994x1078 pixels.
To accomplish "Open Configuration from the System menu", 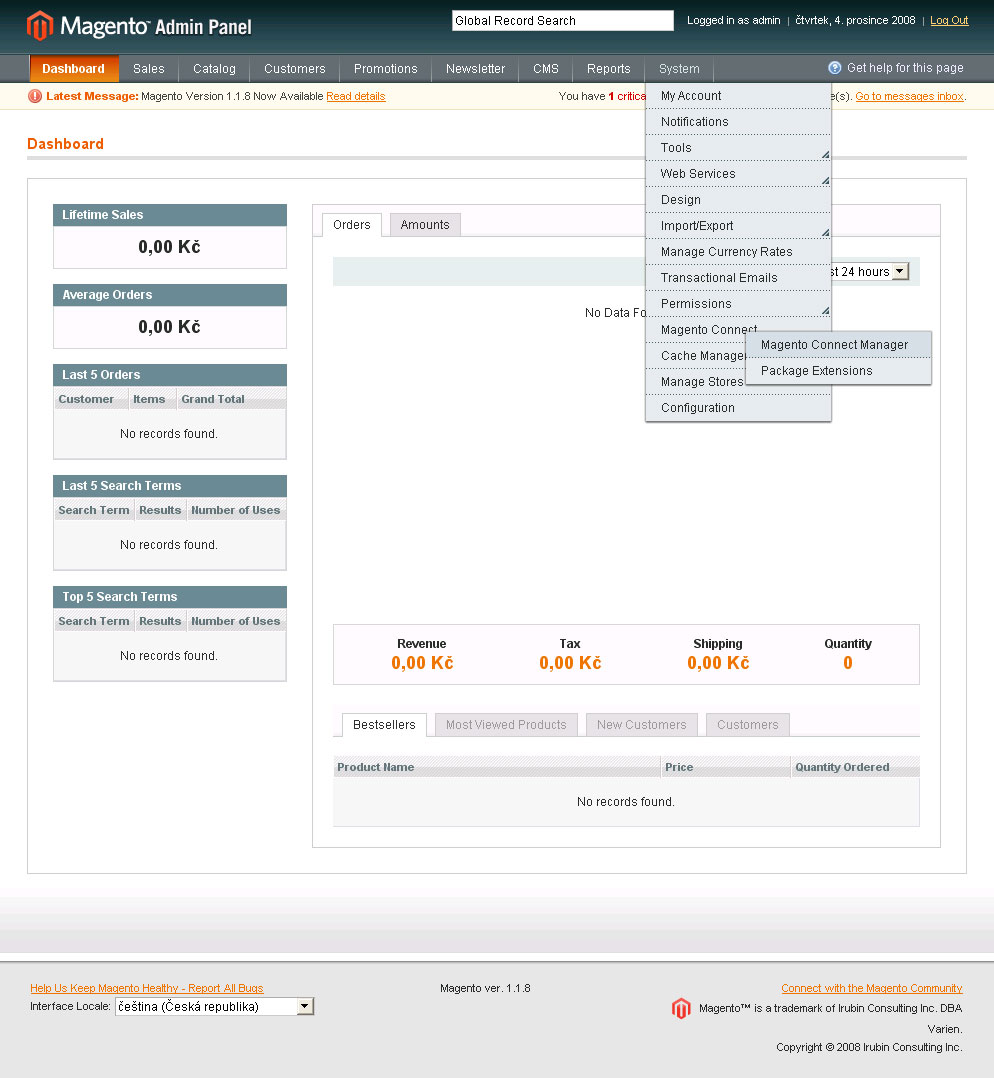I will [738, 408].
